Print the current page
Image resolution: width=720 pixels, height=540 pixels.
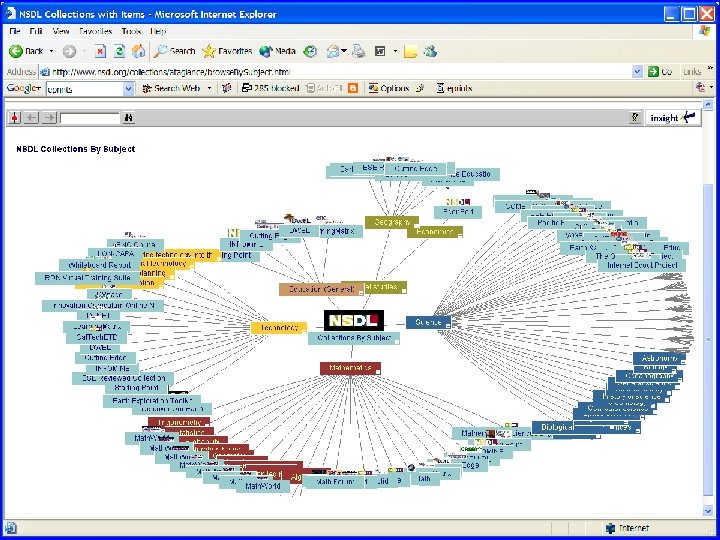click(x=359, y=51)
